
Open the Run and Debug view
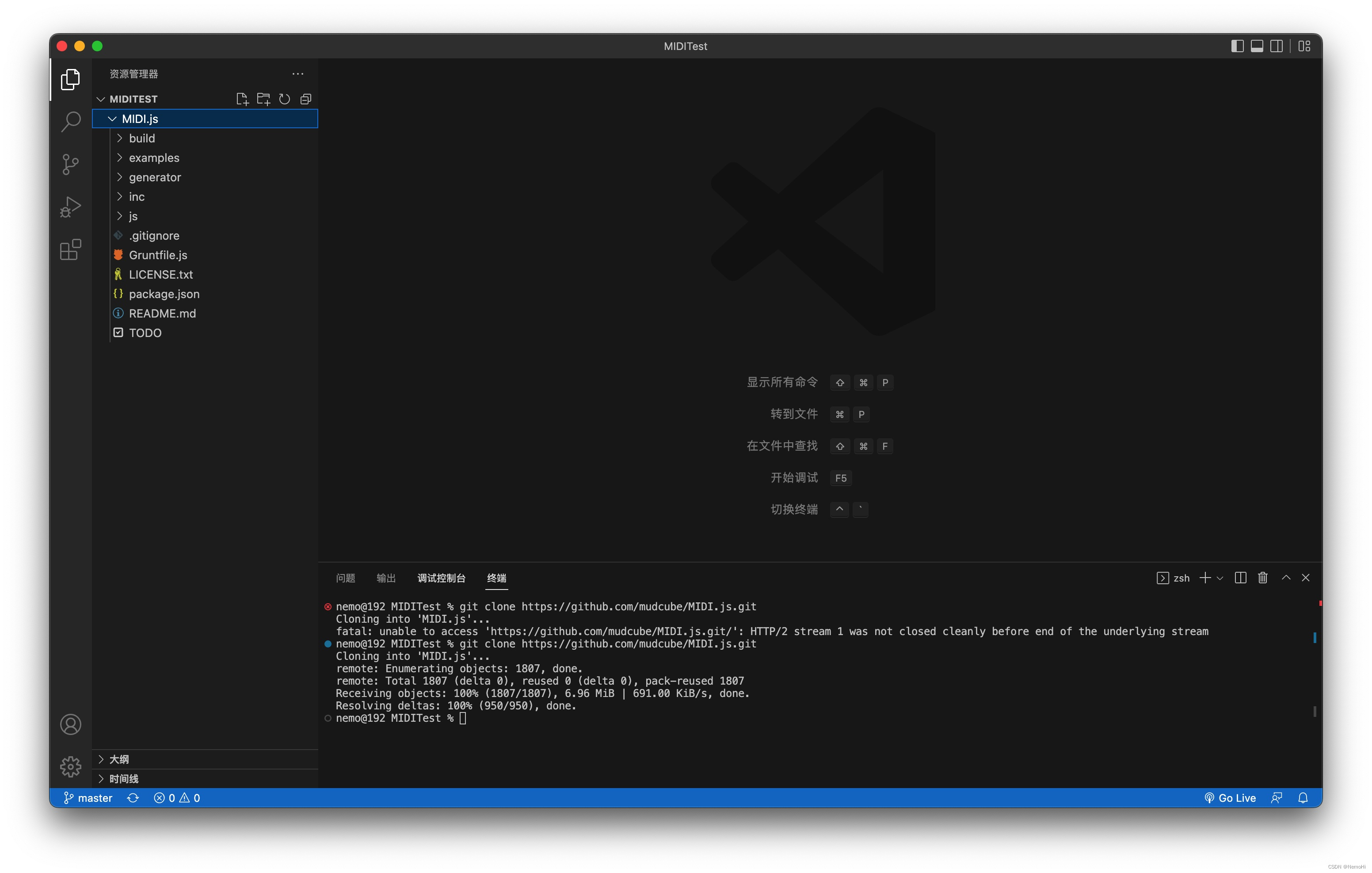70,207
